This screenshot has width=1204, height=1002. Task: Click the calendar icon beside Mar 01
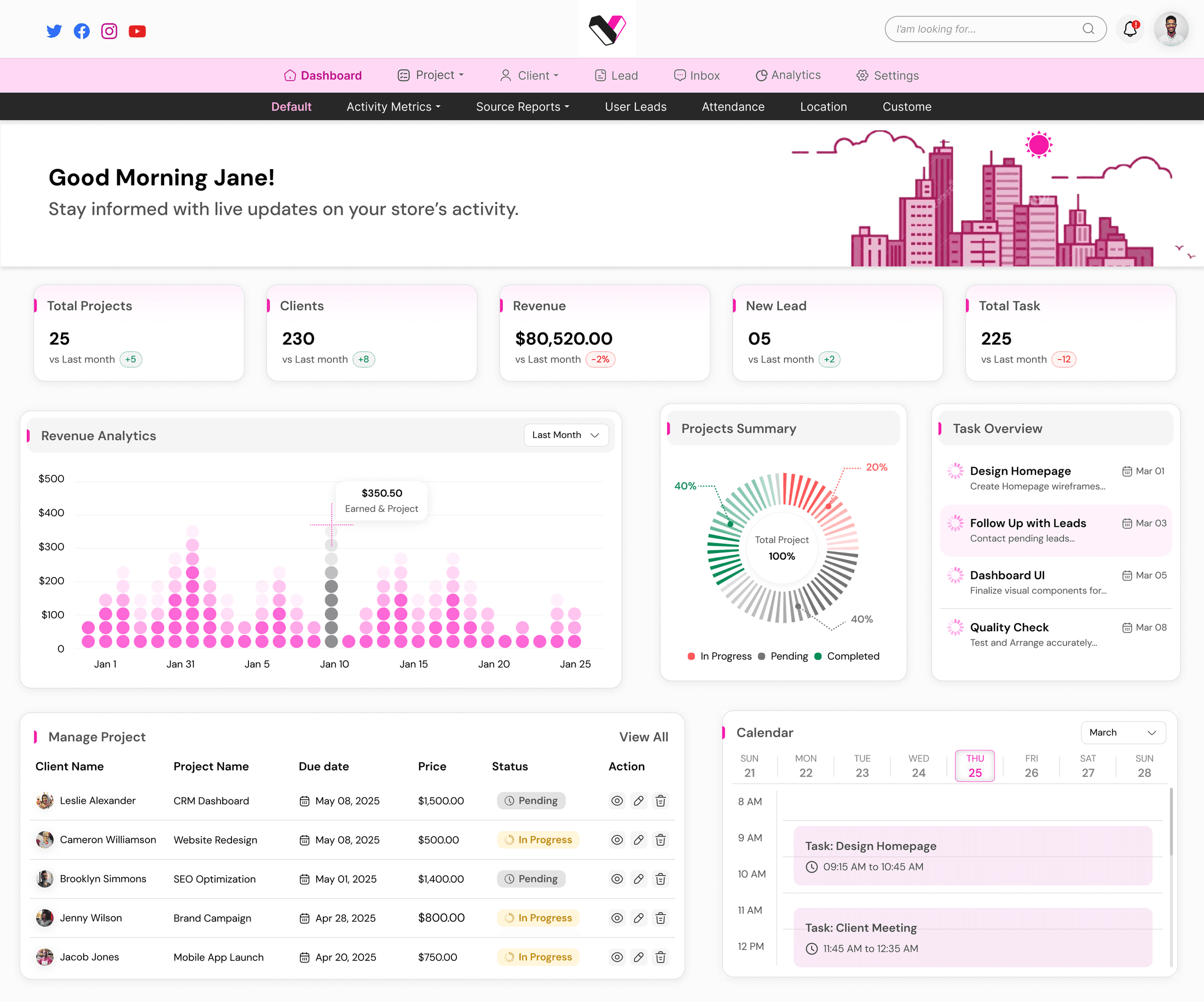(1127, 471)
